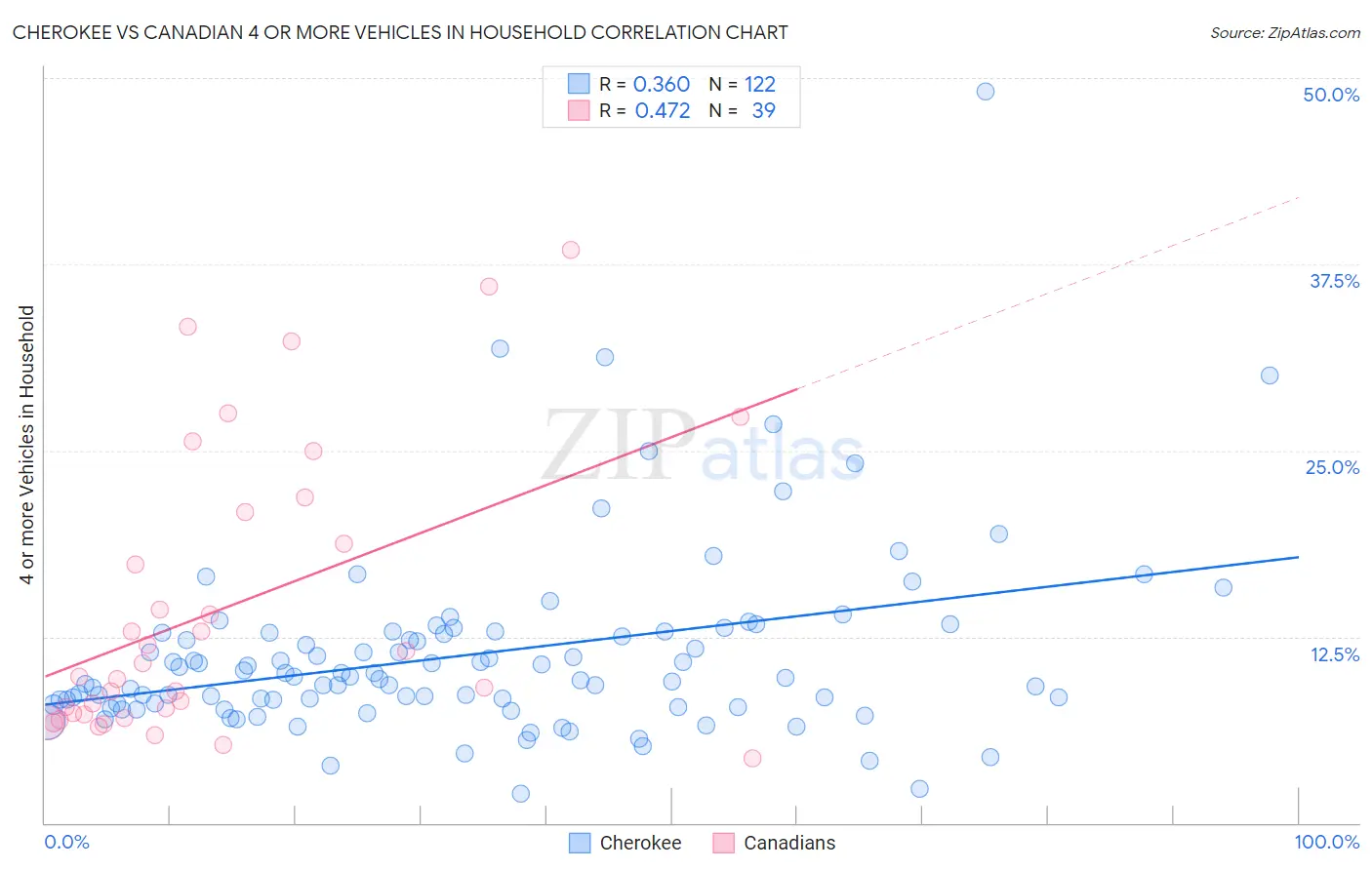1372x870 pixels.
Task: Click the 0.0% x-axis label
Action: coord(66,842)
